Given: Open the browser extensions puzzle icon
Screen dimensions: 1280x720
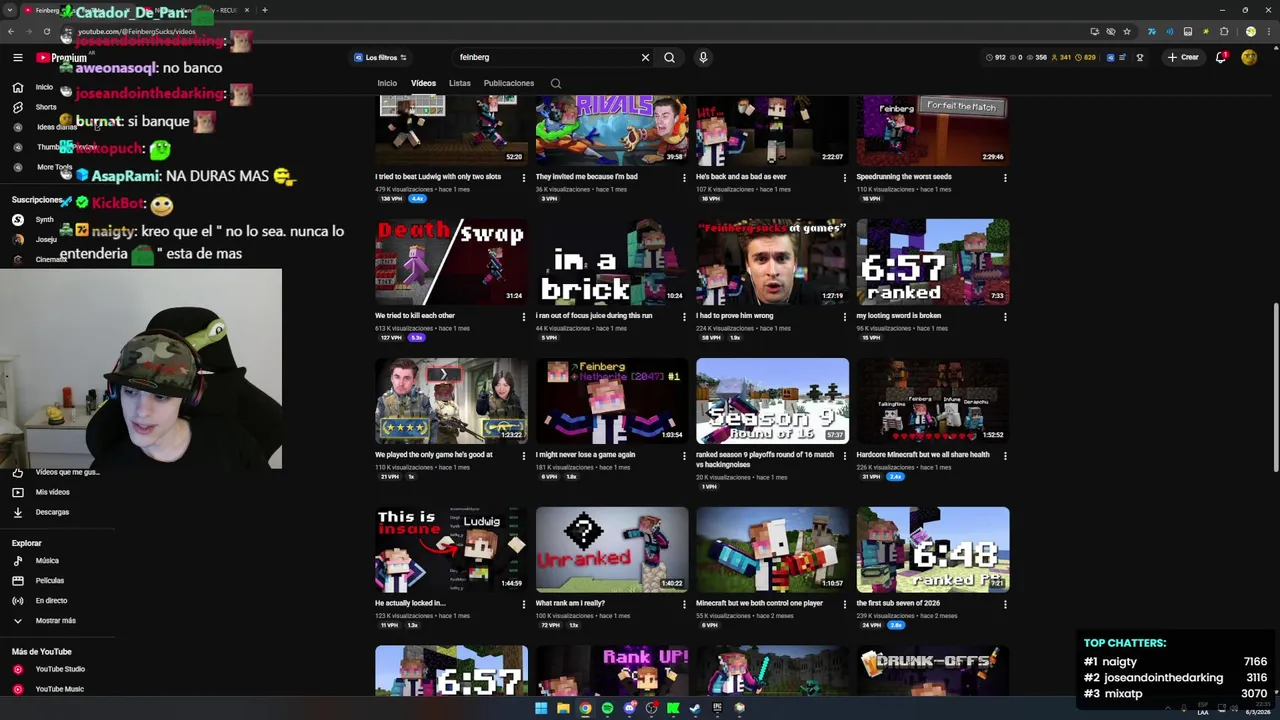Looking at the screenshot, I should click(1224, 31).
